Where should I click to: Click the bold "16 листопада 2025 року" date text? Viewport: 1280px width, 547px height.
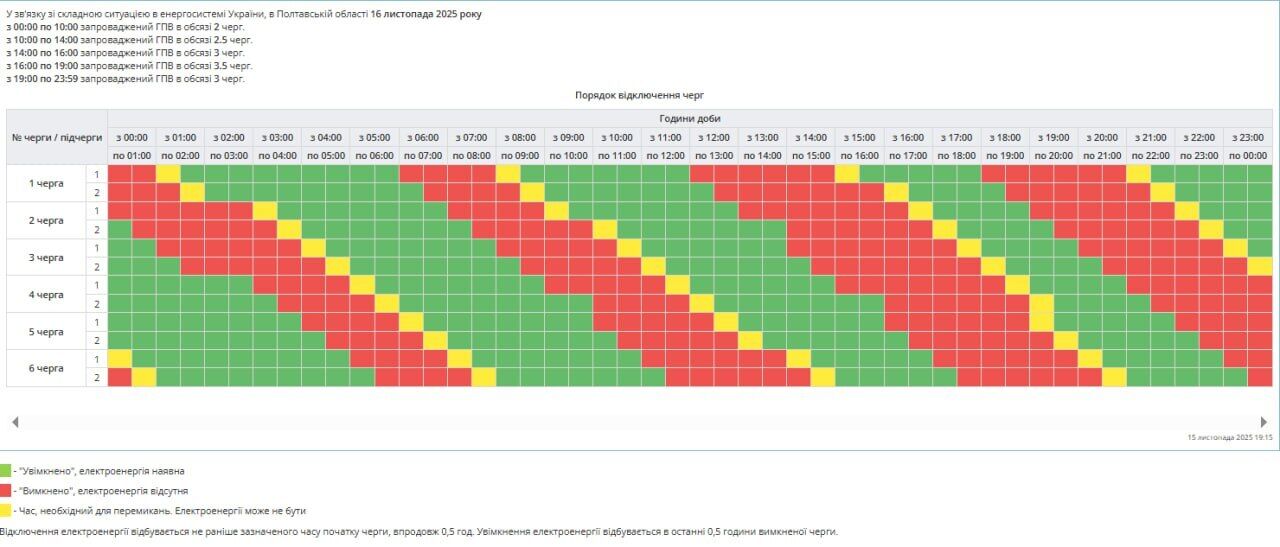426,14
